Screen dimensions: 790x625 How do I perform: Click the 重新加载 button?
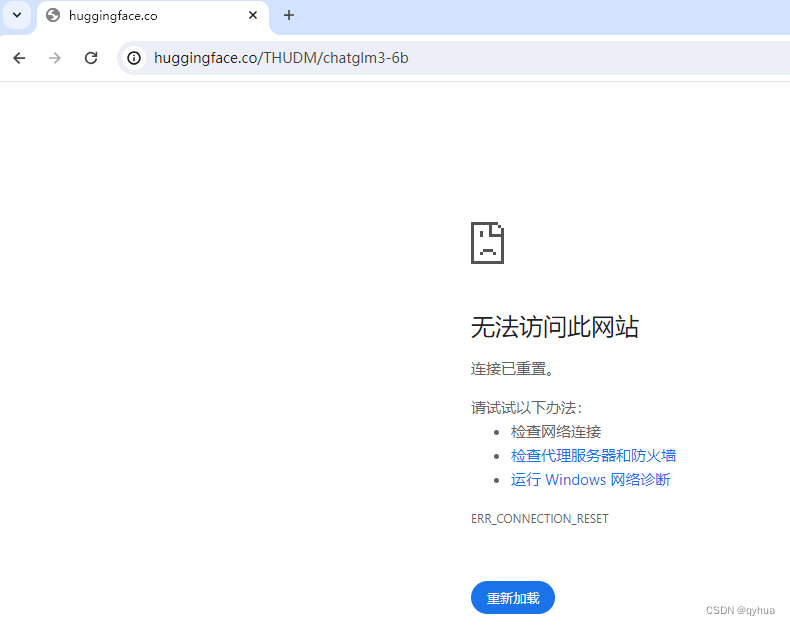[x=513, y=598]
